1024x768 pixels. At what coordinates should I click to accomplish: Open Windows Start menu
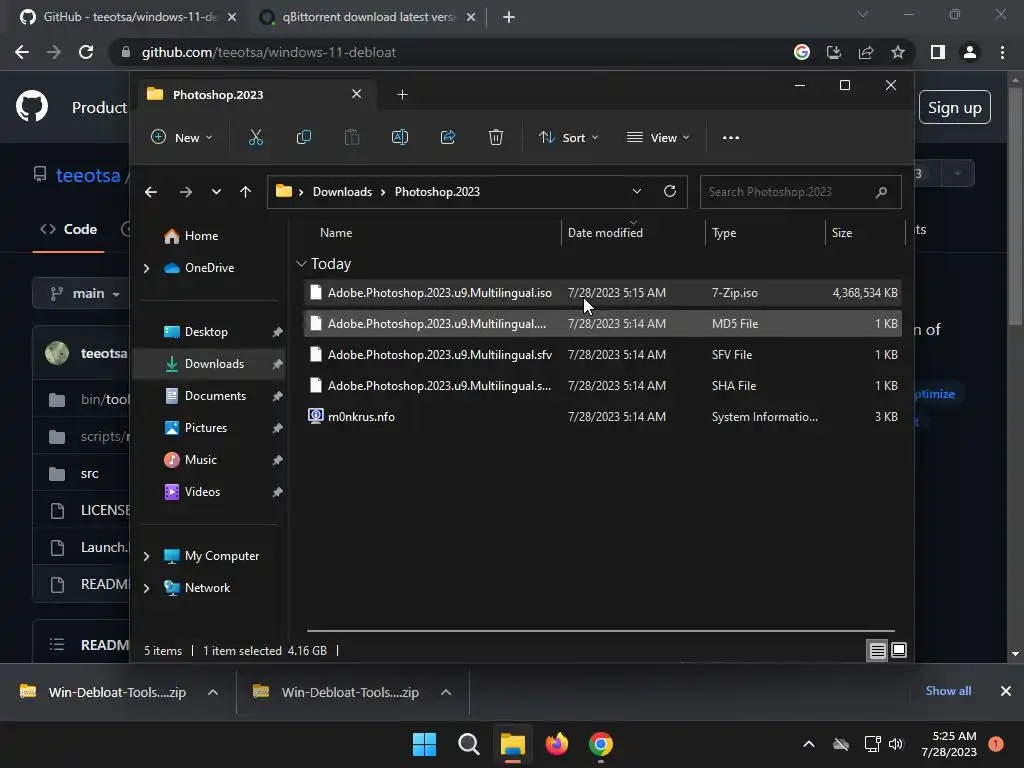pyautogui.click(x=424, y=744)
